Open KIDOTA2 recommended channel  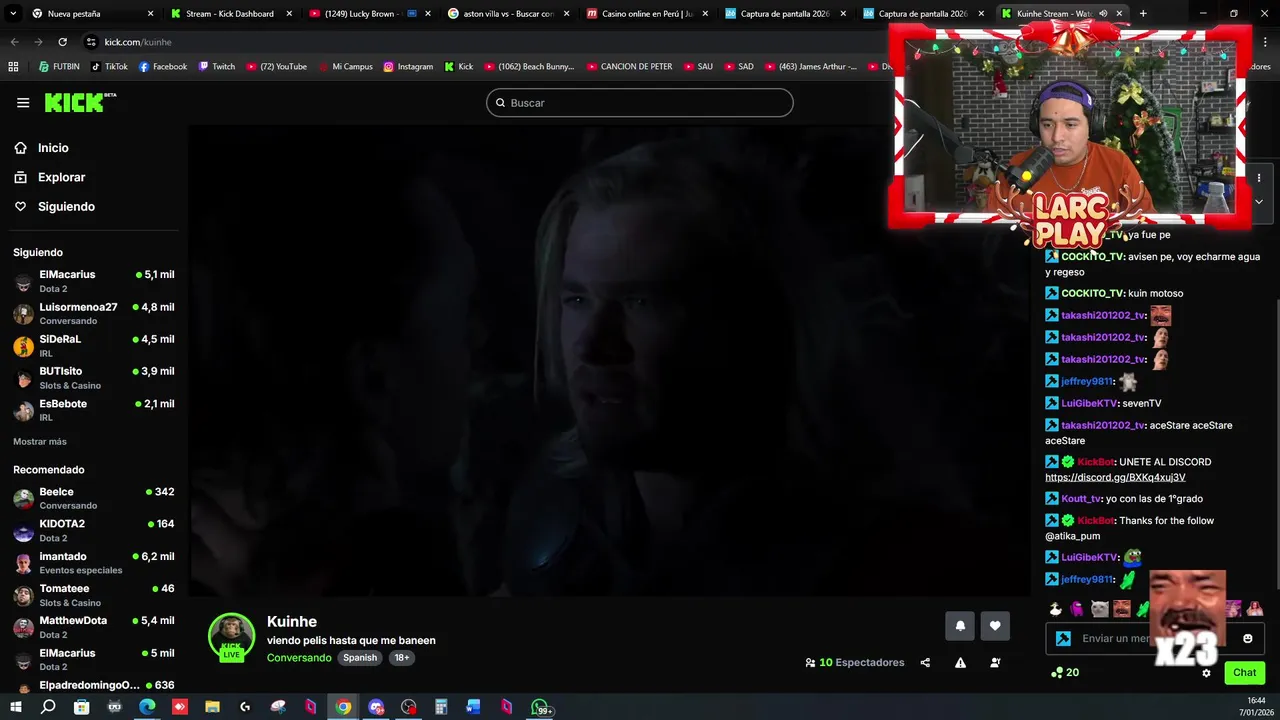[94, 530]
